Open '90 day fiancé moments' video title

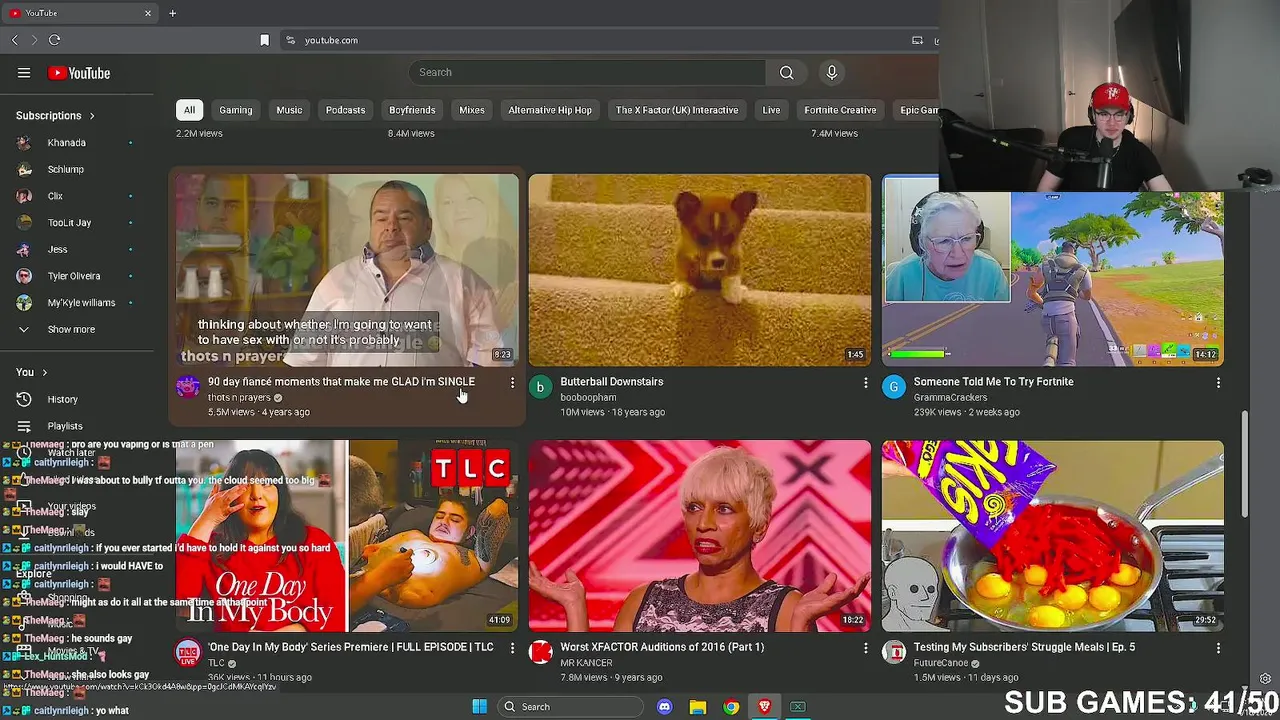click(341, 381)
